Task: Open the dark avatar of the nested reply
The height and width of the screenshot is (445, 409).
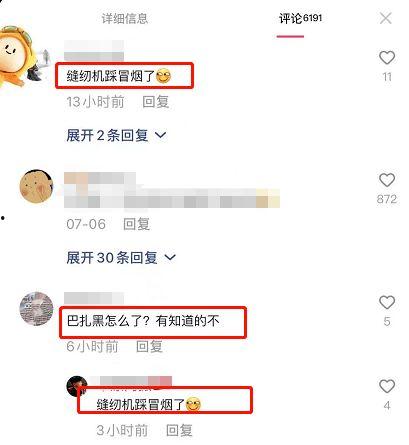Action: [77, 386]
